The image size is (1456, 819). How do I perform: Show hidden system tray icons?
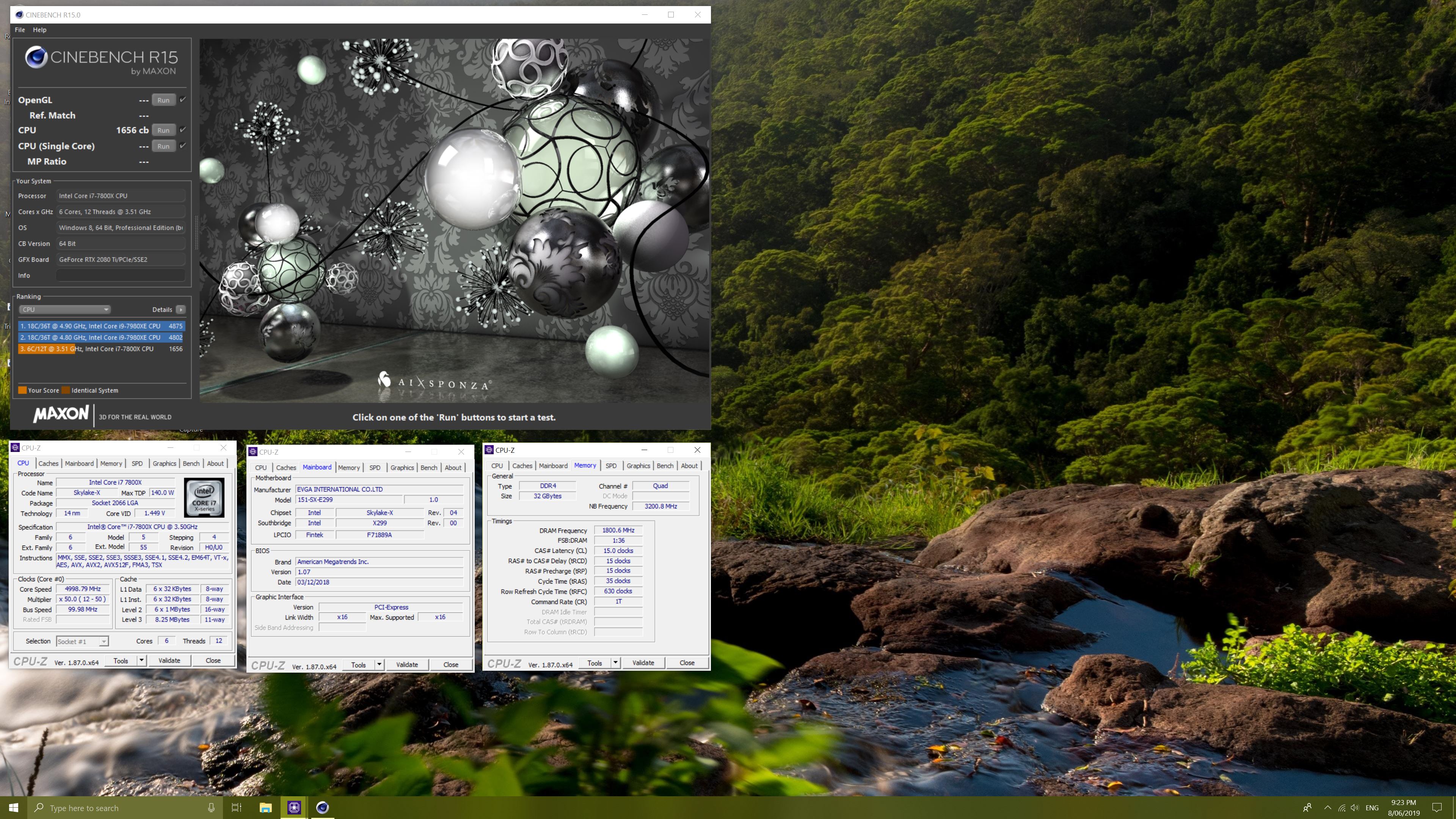coord(1328,808)
